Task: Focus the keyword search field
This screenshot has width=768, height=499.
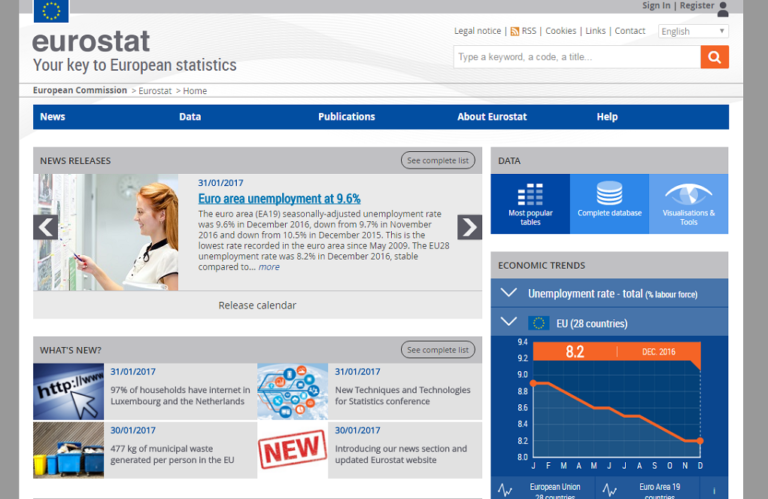Action: click(x=577, y=57)
